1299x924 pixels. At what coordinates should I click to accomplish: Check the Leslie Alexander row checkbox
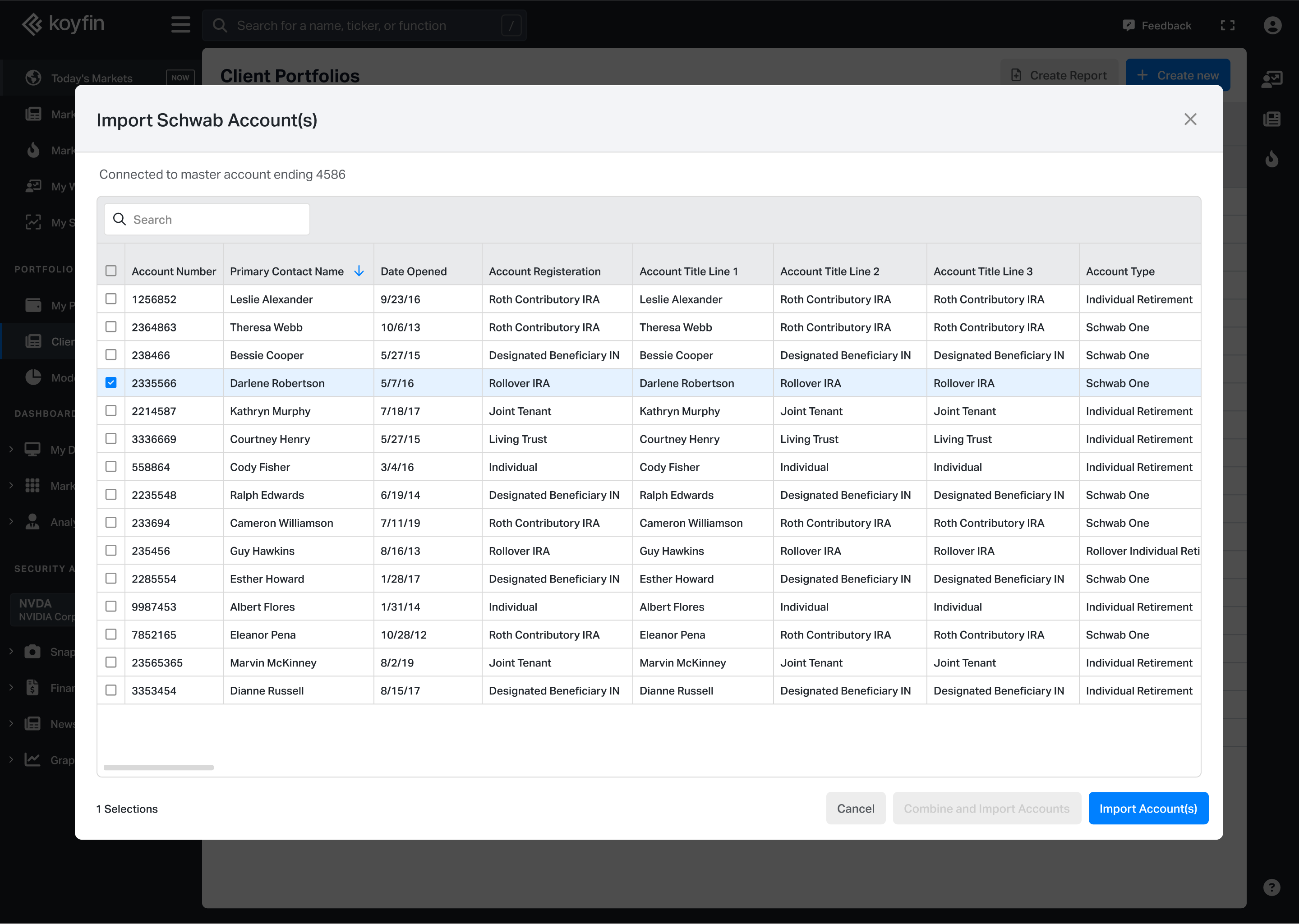click(111, 299)
